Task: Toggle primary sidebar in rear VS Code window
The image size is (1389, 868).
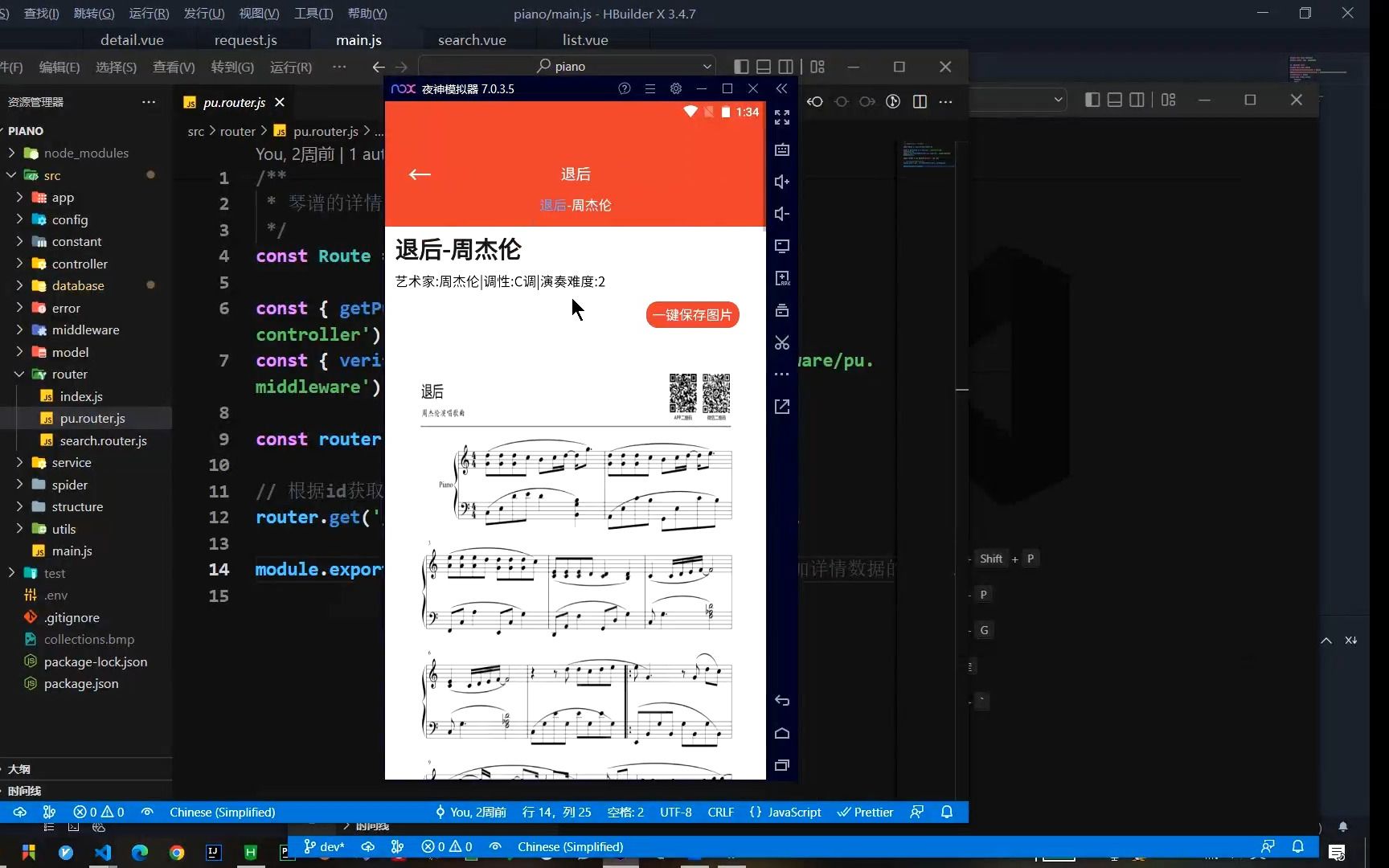Action: [x=1092, y=100]
